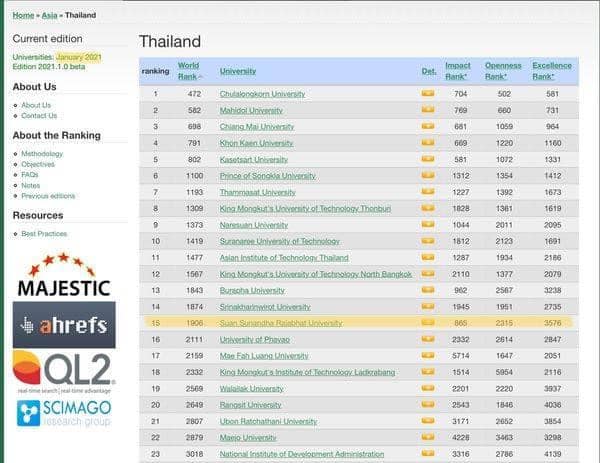The height and width of the screenshot is (463, 600).
Task: Open details icon for Rangsit University row
Action: pos(427,404)
